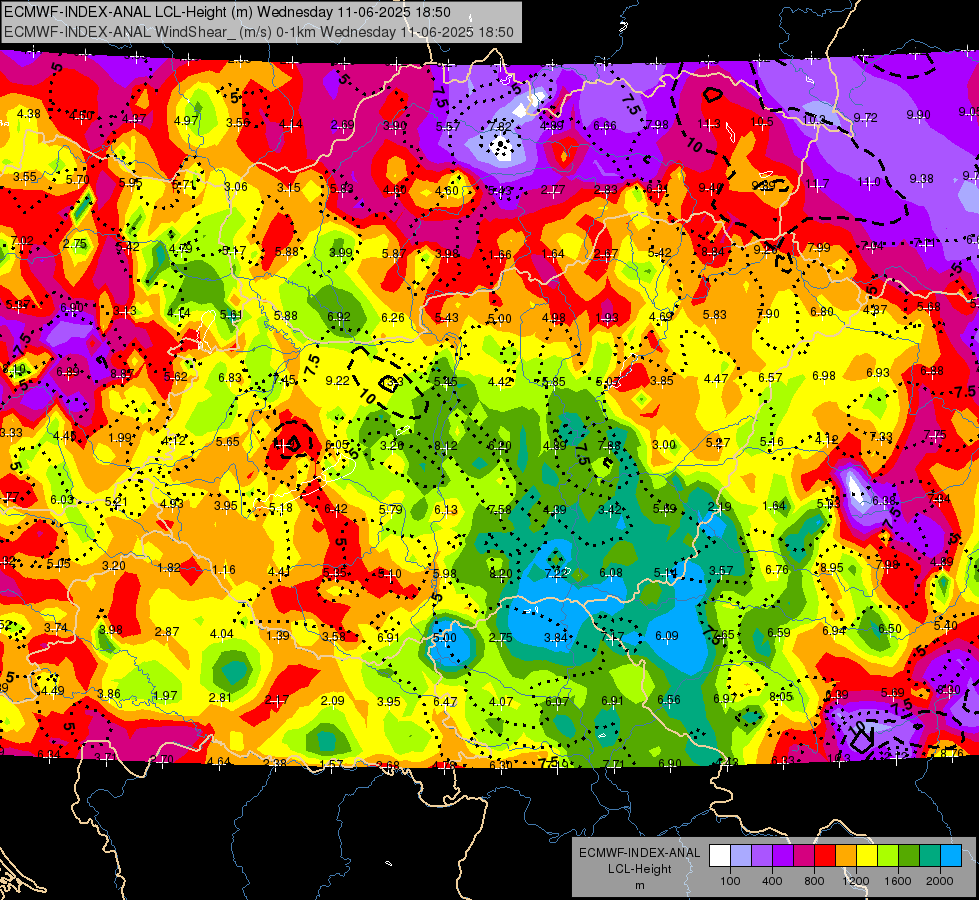Click the red legend swatch right of 800

click(825, 856)
